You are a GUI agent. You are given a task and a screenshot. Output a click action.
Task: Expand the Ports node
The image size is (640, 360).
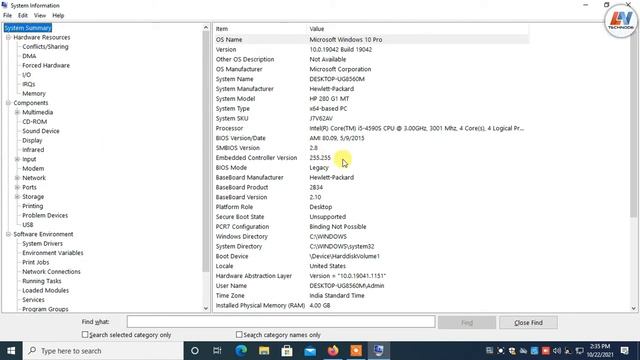pos(17,187)
